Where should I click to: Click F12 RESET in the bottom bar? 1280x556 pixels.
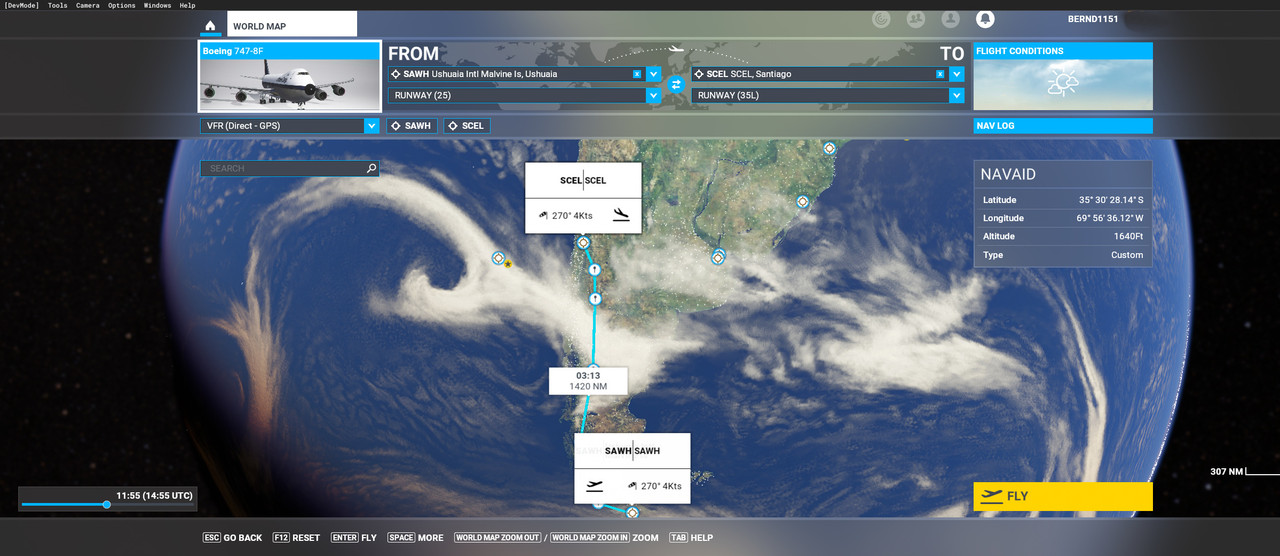pyautogui.click(x=295, y=538)
